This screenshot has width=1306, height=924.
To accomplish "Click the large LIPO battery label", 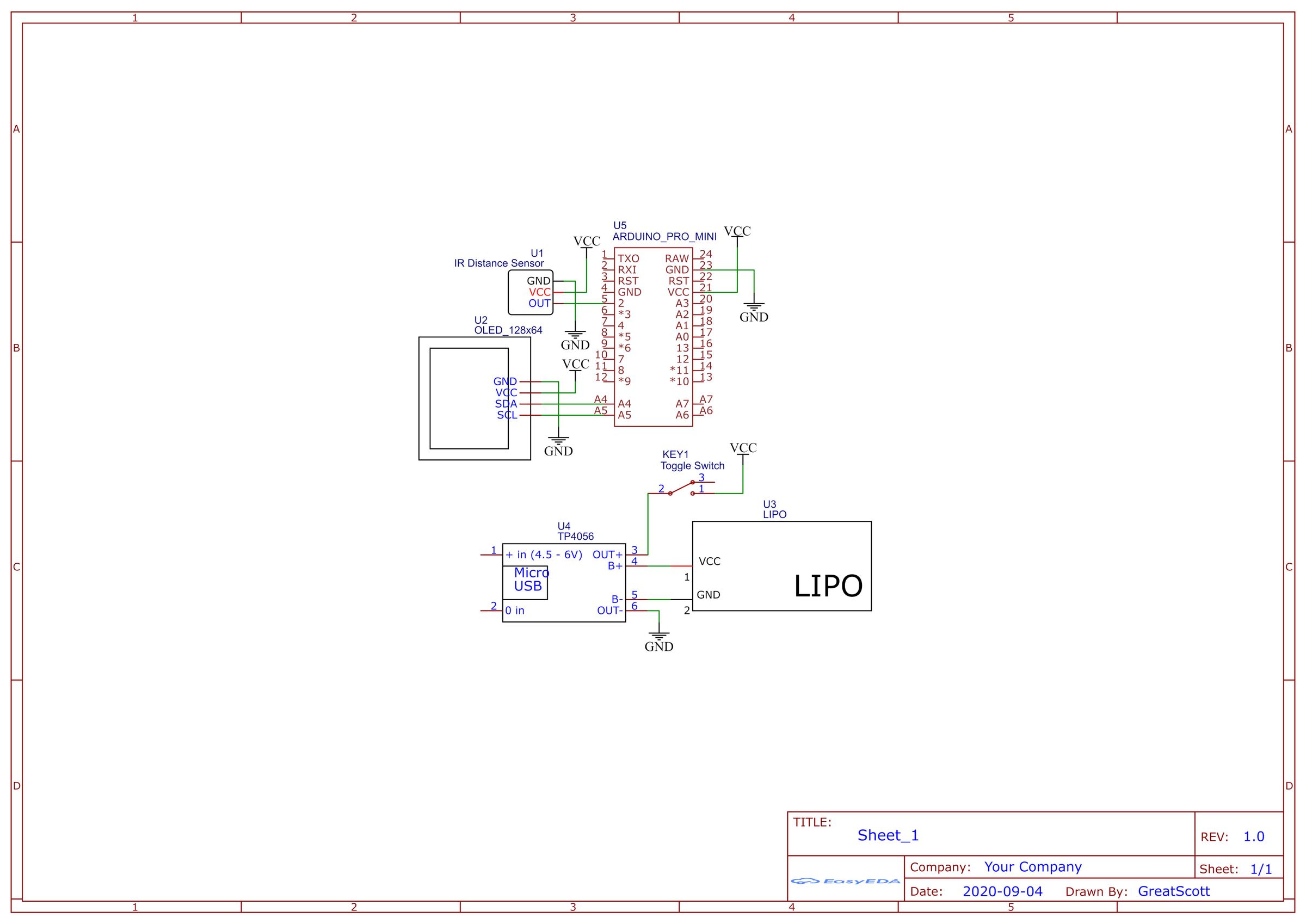I will tap(828, 587).
